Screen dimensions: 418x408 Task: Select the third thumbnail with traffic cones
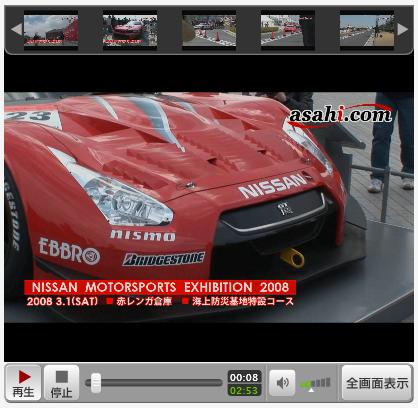coord(209,30)
